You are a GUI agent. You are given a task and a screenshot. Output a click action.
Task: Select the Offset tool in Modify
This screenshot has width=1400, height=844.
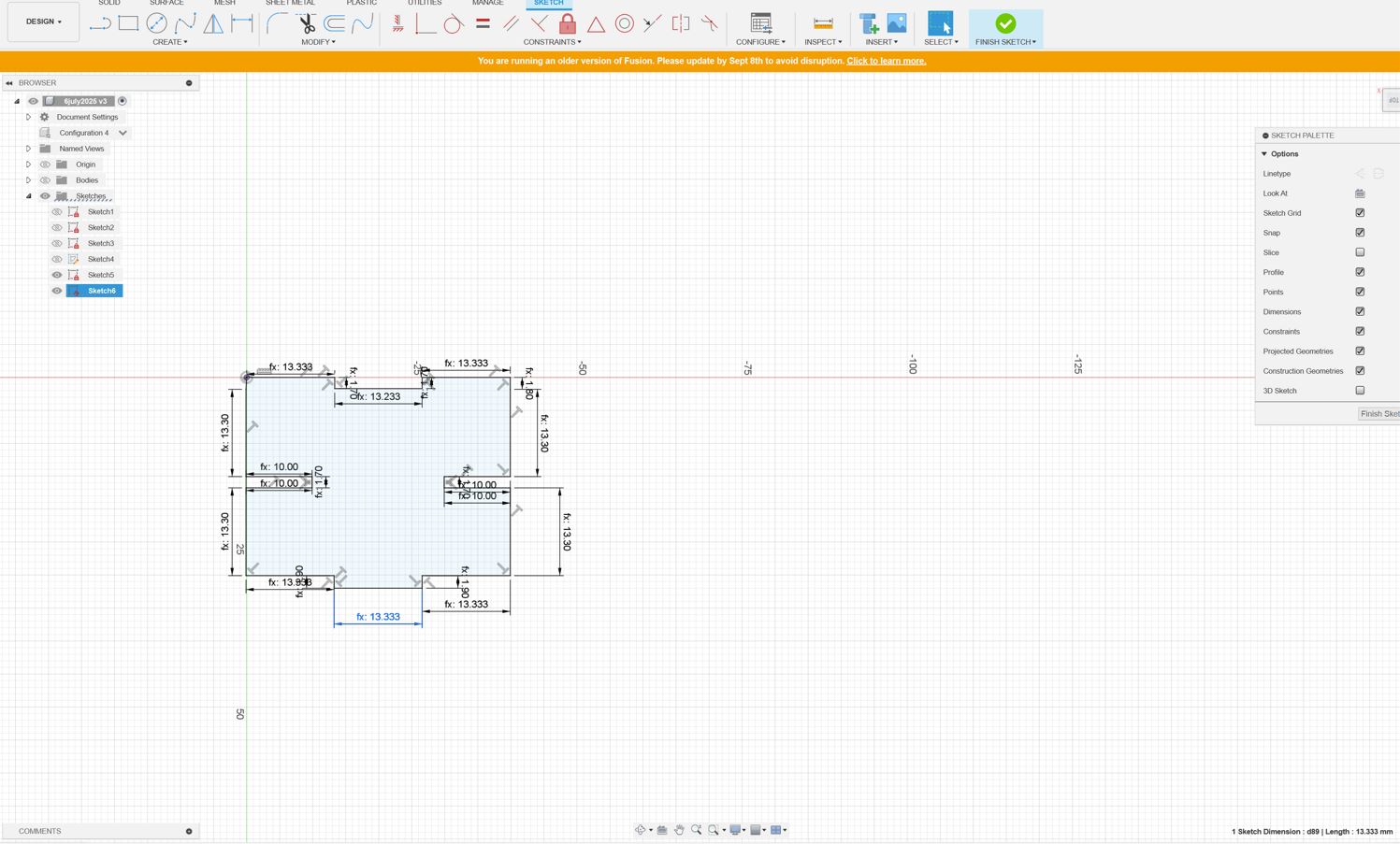334,23
